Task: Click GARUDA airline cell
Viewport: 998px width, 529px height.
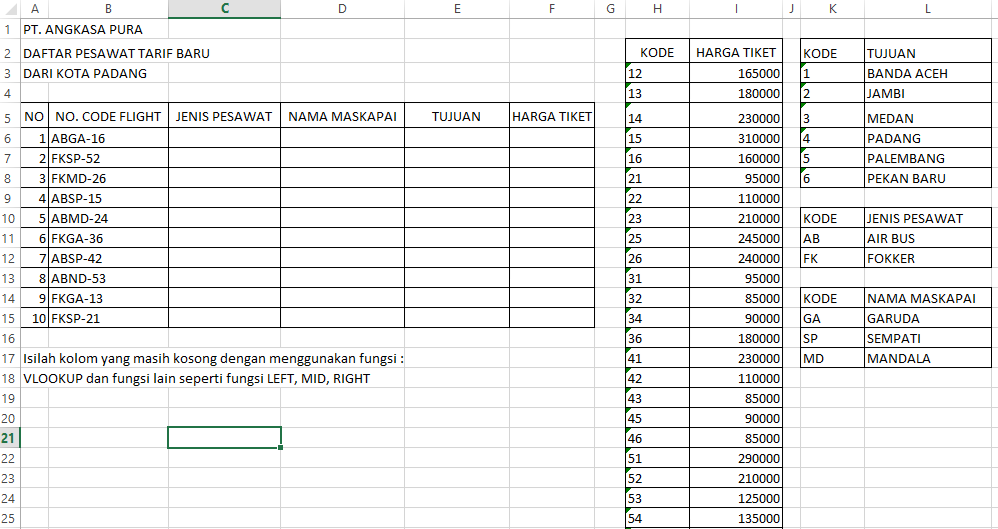Action: click(927, 318)
